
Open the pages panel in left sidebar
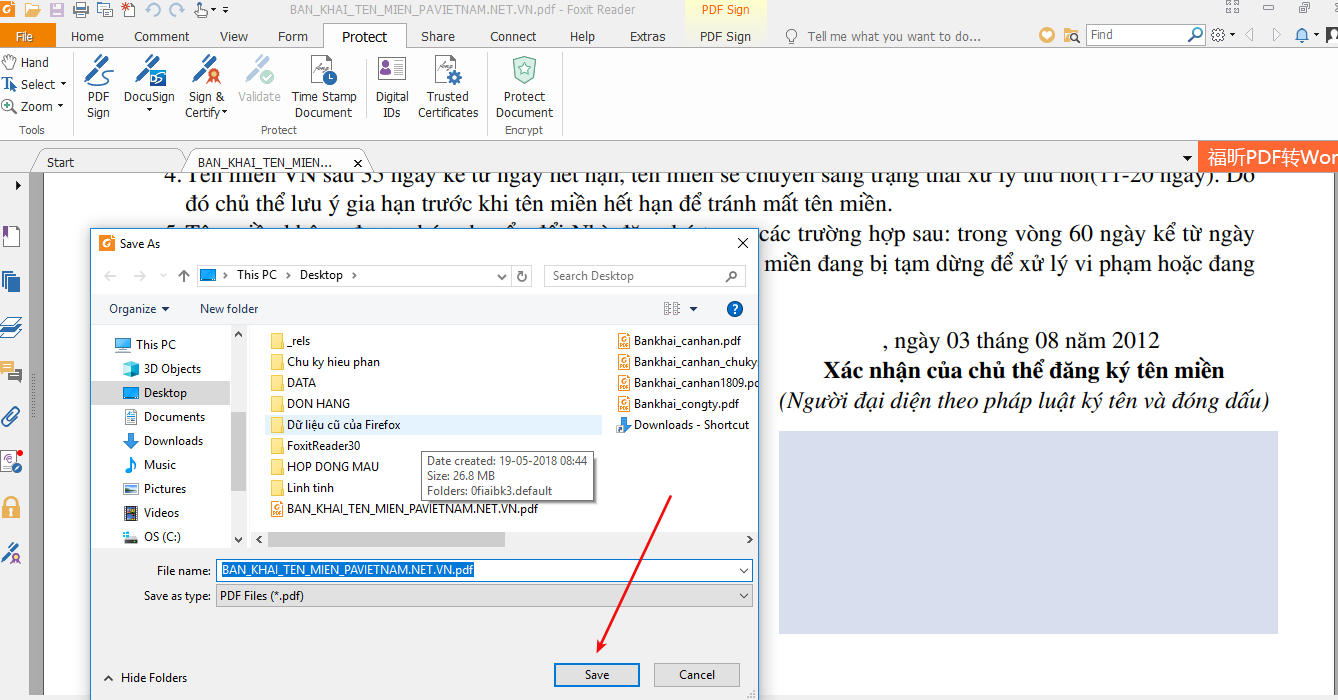tap(11, 282)
